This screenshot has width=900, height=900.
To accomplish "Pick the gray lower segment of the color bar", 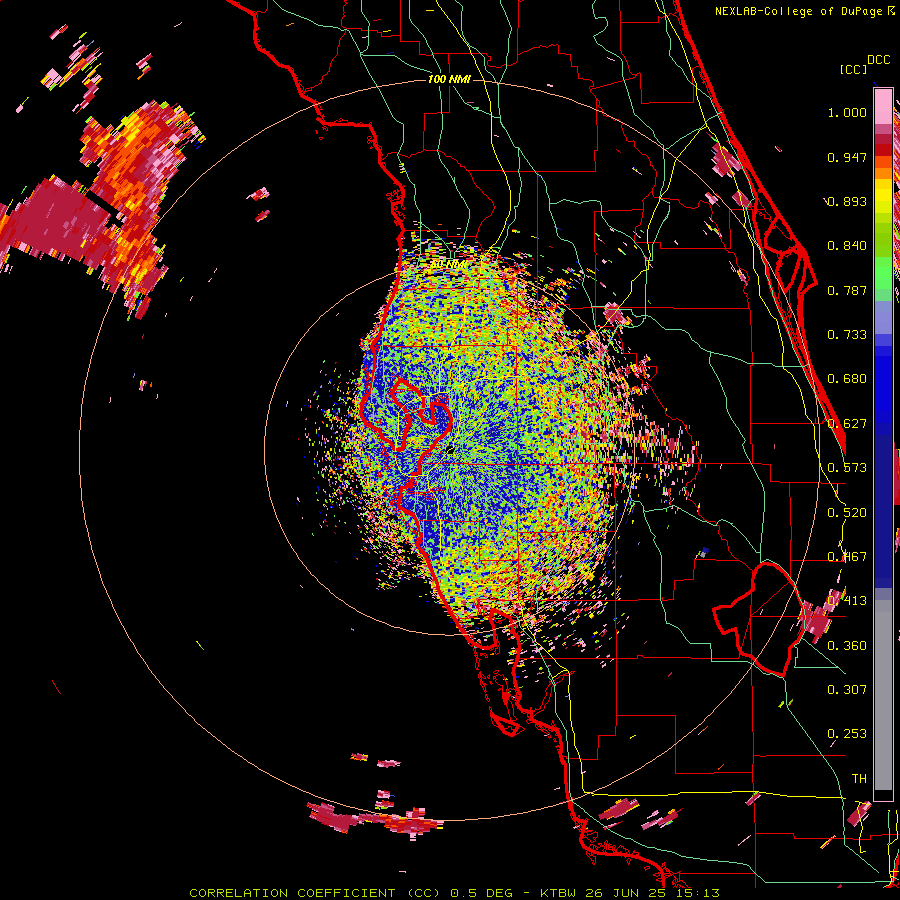I will tap(883, 695).
